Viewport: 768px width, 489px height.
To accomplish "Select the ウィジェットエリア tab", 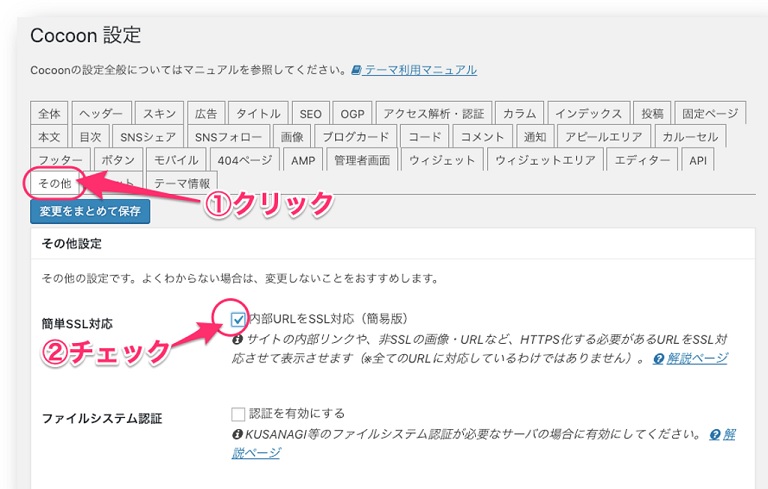I will [545, 160].
